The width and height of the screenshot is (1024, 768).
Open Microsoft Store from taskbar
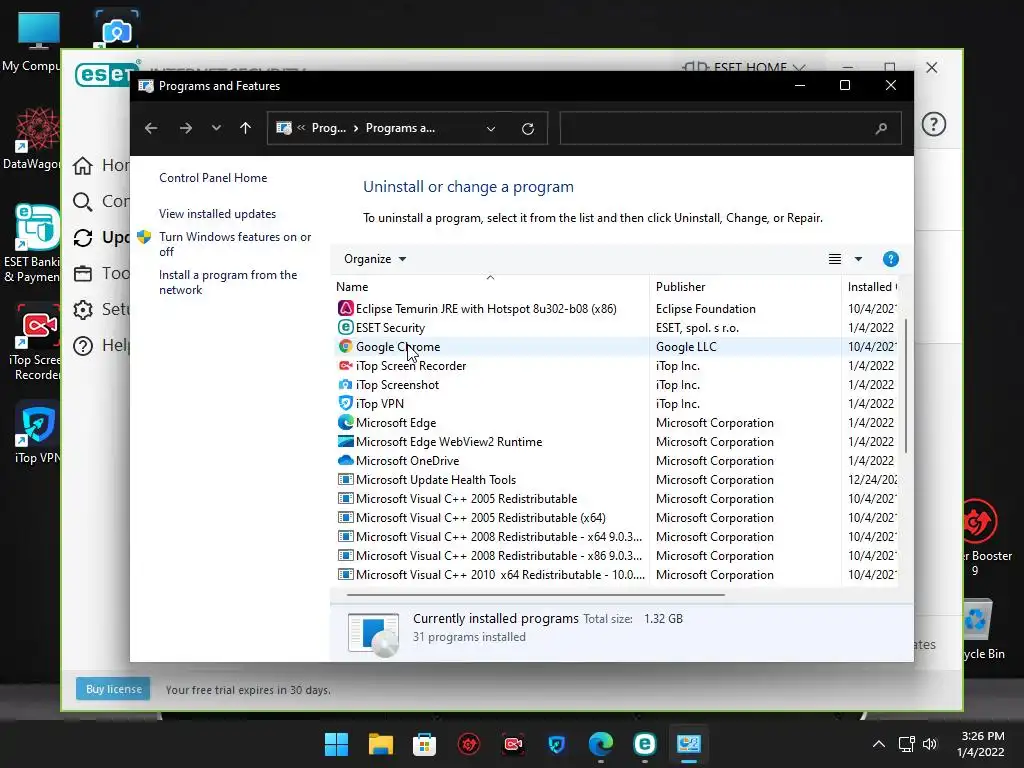pyautogui.click(x=424, y=744)
